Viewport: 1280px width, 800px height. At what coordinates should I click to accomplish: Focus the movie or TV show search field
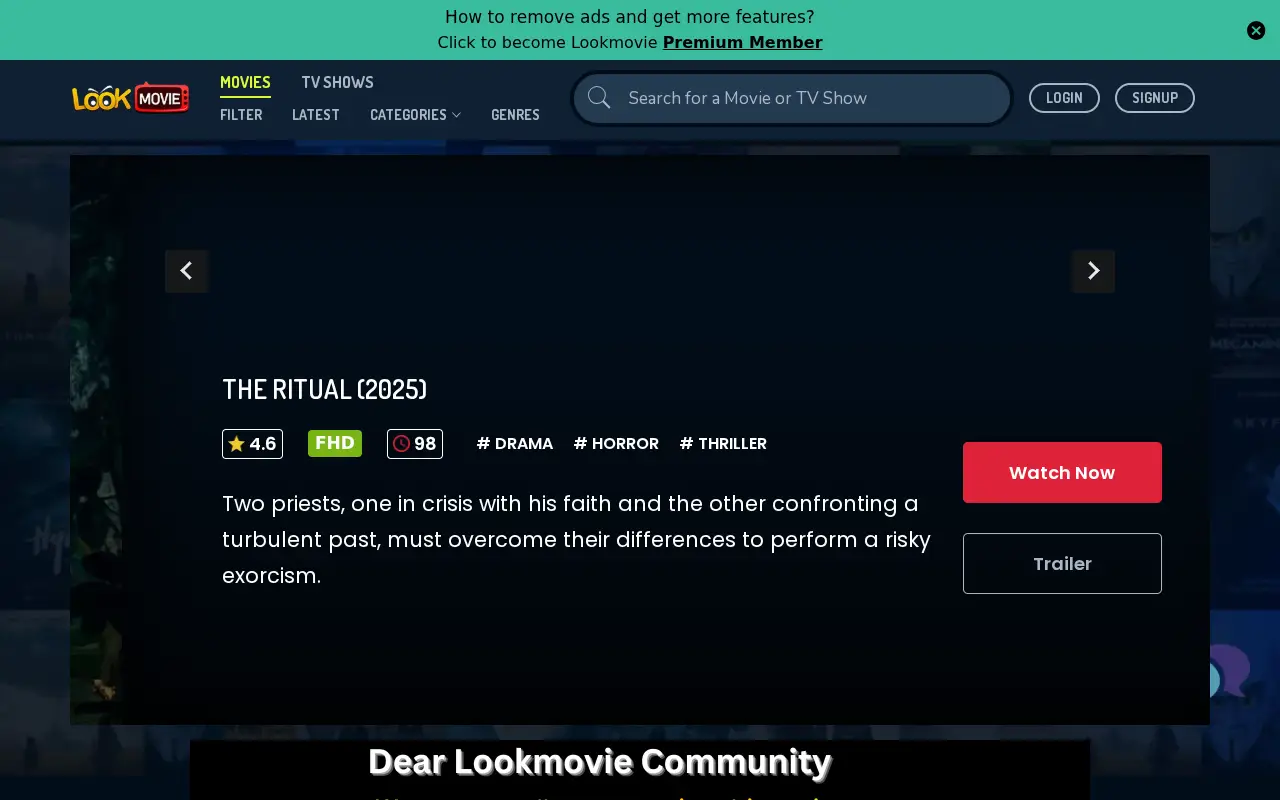792,98
